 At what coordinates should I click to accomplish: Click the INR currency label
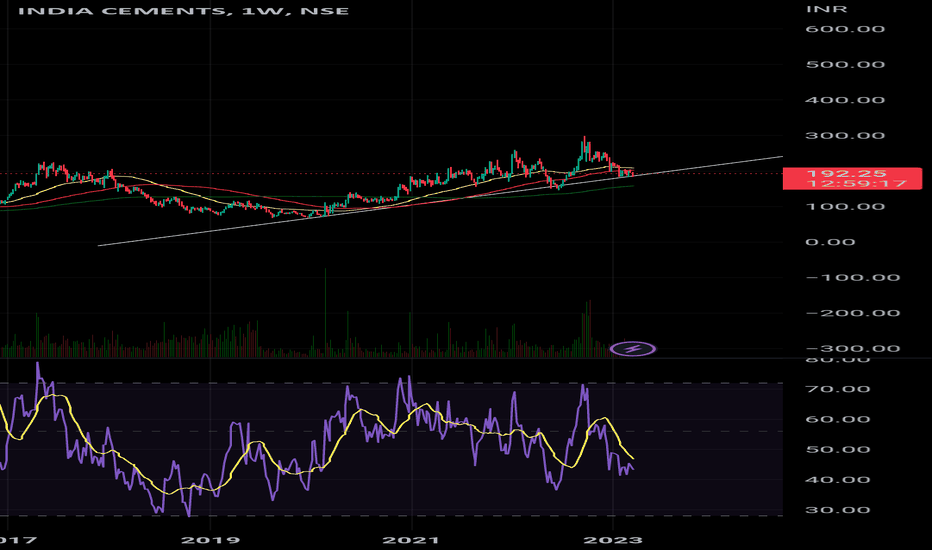point(827,9)
